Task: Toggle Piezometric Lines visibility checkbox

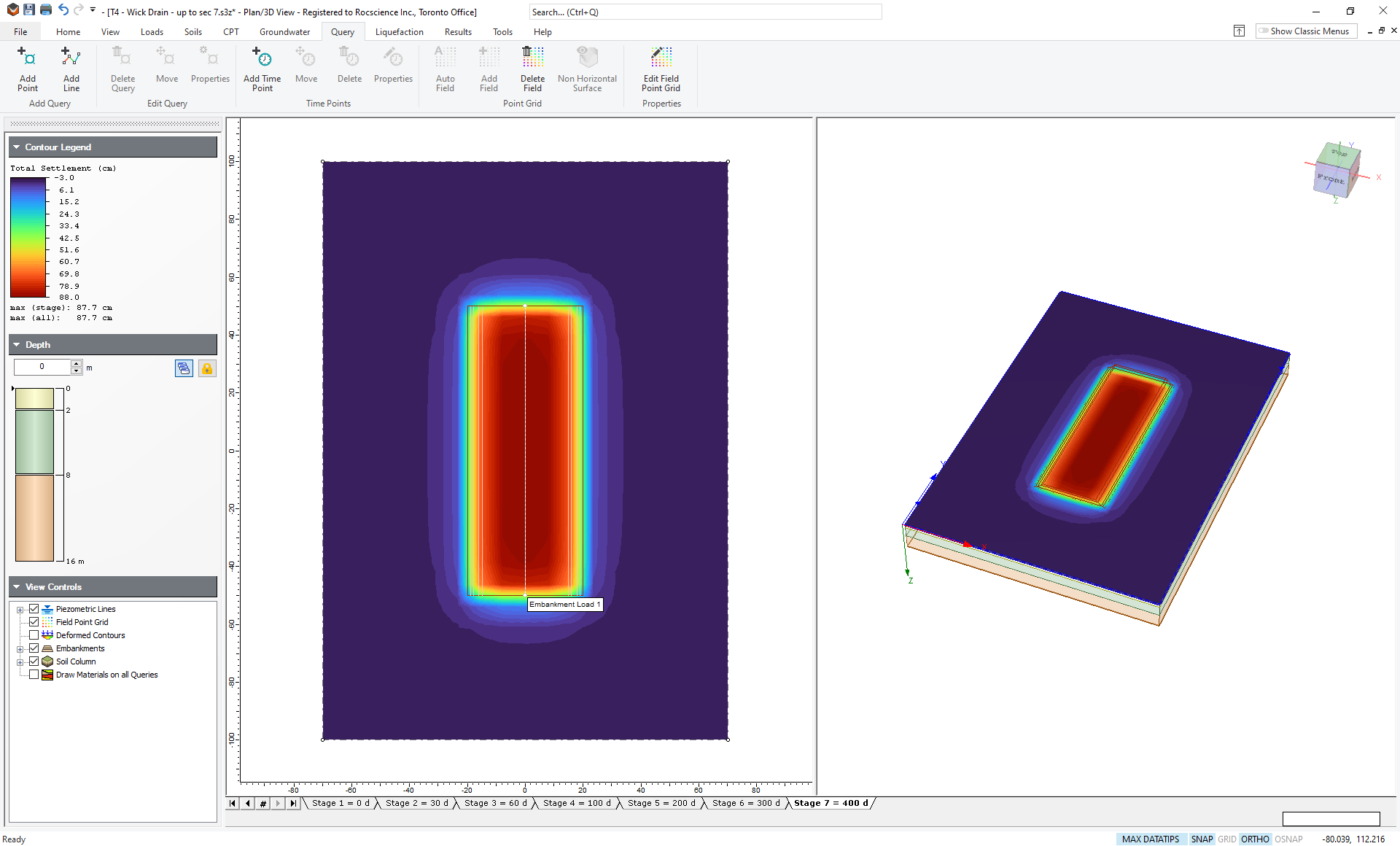Action: pyautogui.click(x=33, y=608)
